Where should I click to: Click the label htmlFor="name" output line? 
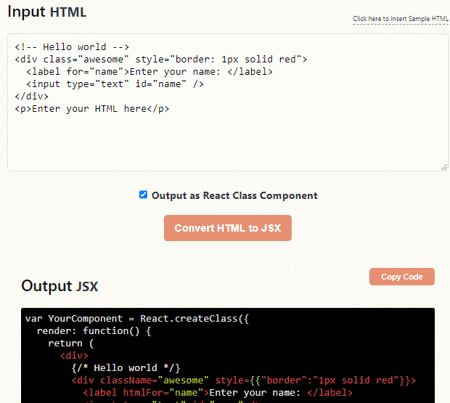[x=218, y=393]
